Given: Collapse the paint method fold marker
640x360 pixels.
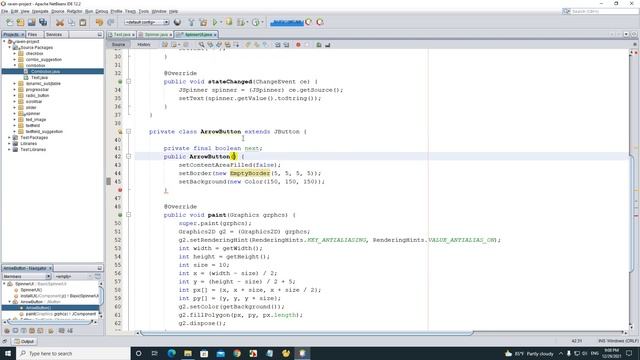Looking at the screenshot, I should pyautogui.click(x=129, y=215).
